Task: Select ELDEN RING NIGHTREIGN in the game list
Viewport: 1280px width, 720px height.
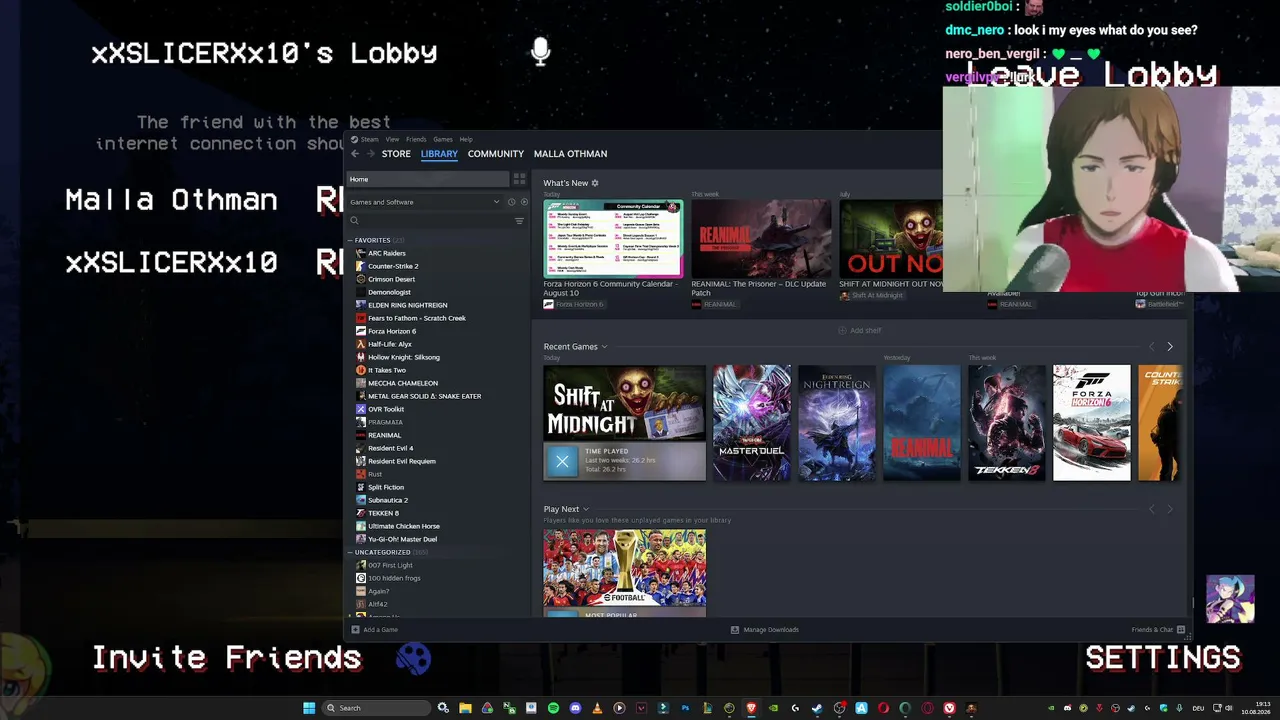Action: [408, 305]
